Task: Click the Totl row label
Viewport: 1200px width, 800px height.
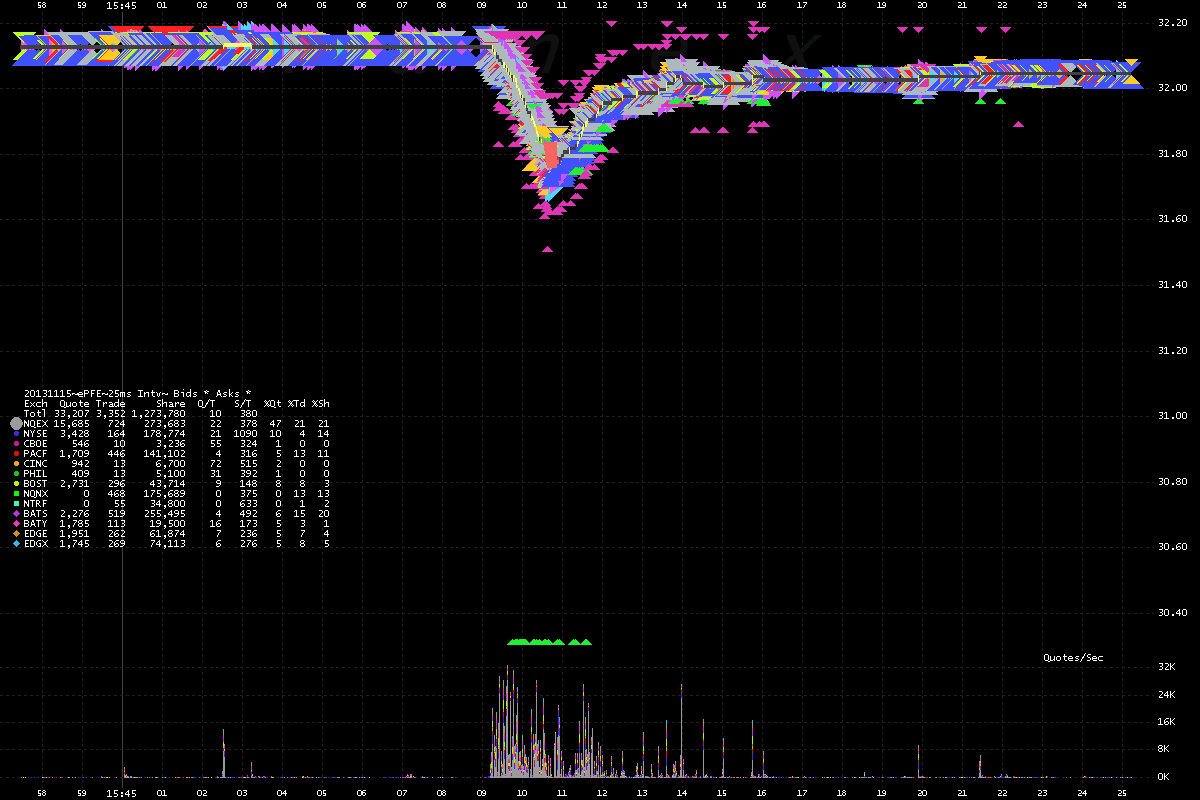Action: (x=35, y=414)
